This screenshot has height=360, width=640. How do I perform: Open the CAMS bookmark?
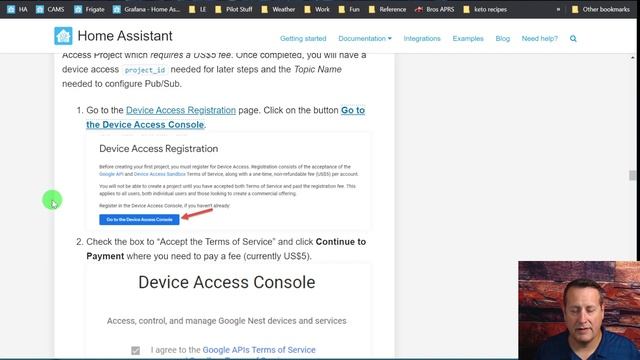(50, 9)
